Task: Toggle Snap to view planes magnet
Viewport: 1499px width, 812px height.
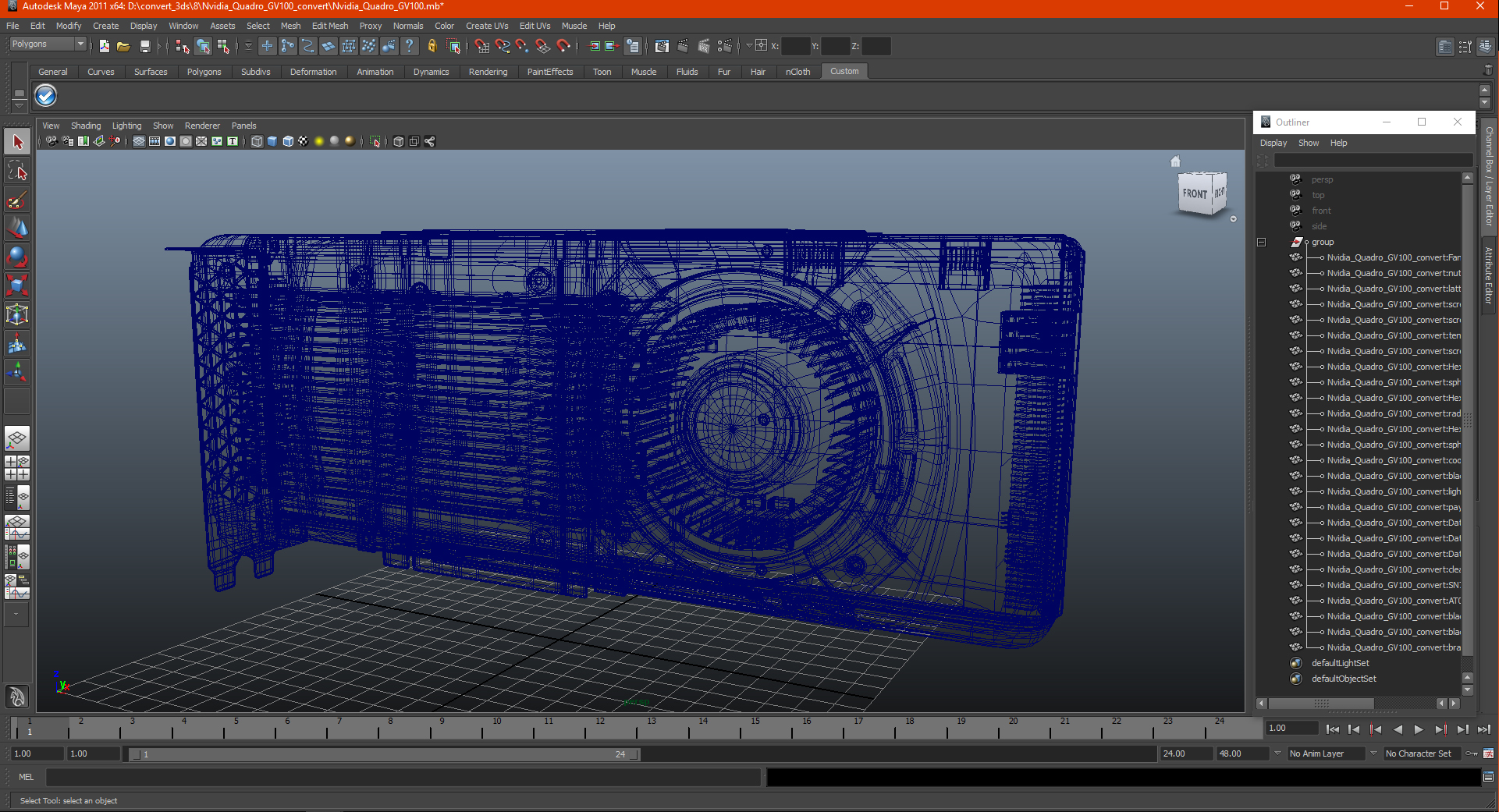Action: [x=542, y=46]
